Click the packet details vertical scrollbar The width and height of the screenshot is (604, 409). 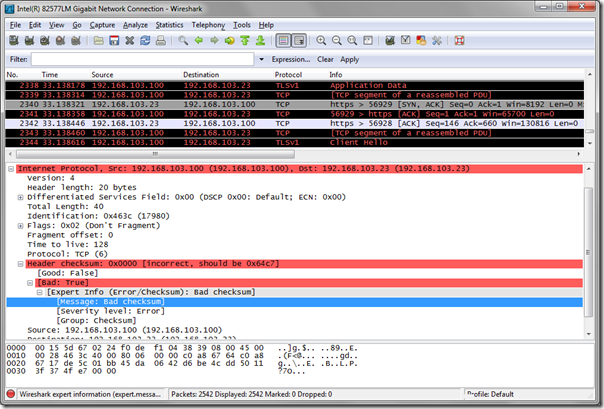[588, 253]
